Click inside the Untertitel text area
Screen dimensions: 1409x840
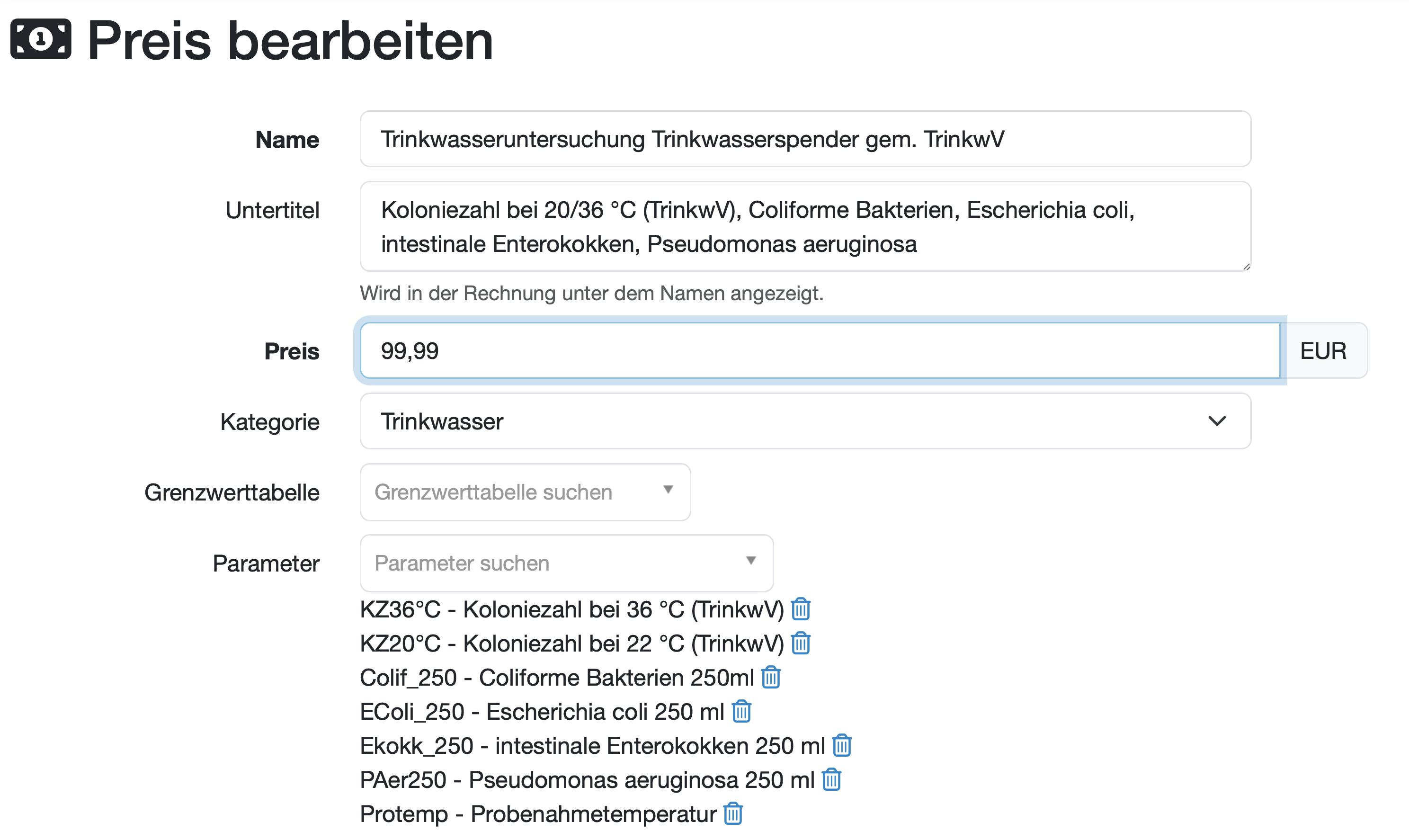click(803, 226)
